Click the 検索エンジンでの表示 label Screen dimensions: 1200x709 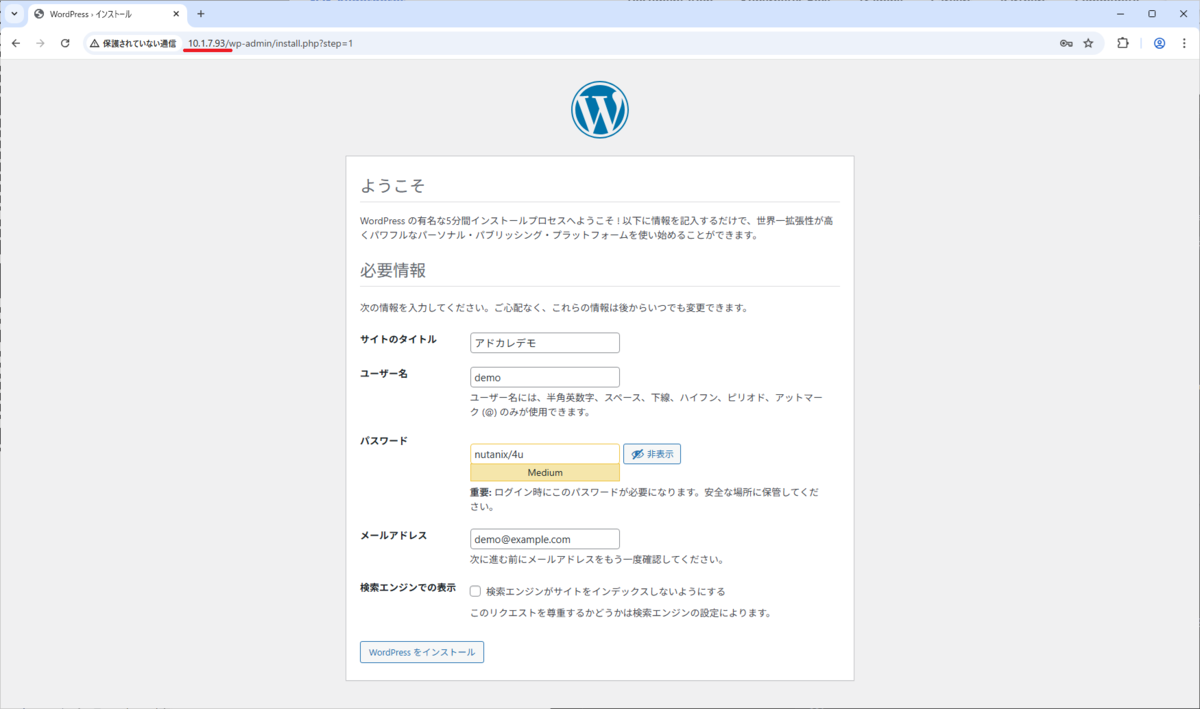tap(408, 588)
